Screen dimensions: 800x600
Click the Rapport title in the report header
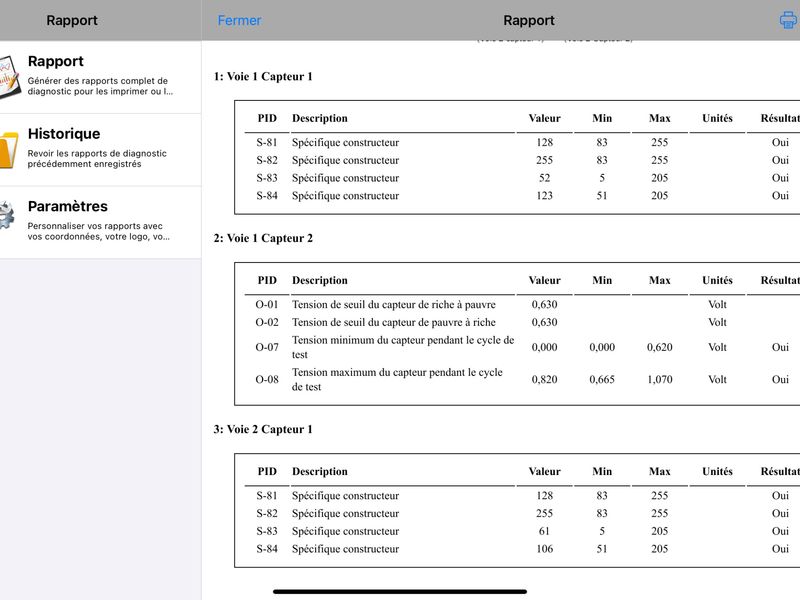[529, 20]
